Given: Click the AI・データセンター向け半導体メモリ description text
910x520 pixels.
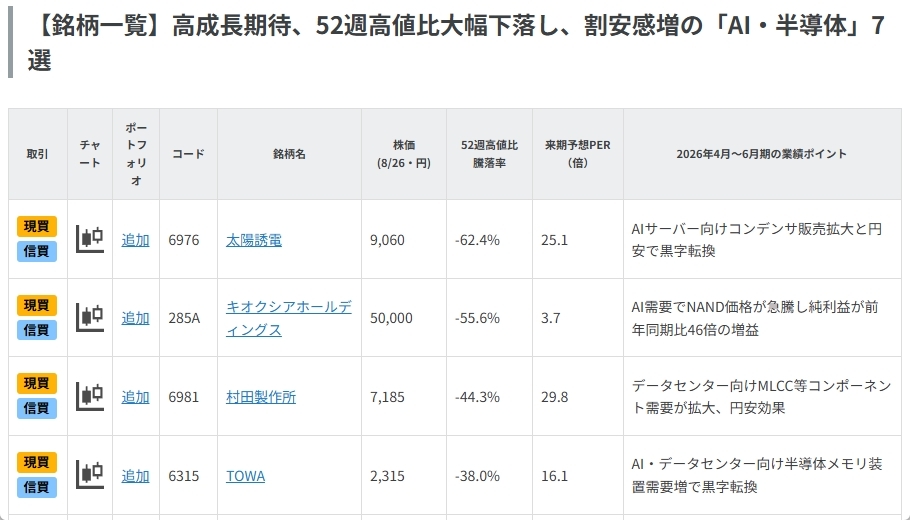Looking at the screenshot, I should (x=757, y=476).
